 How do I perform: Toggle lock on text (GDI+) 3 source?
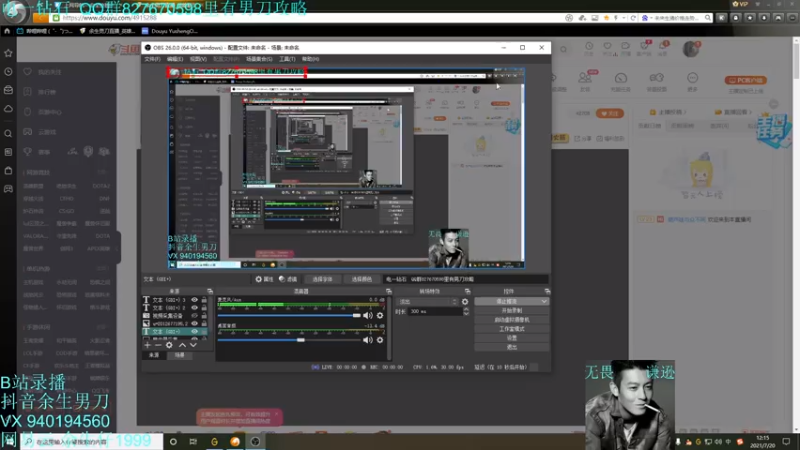coord(204,300)
